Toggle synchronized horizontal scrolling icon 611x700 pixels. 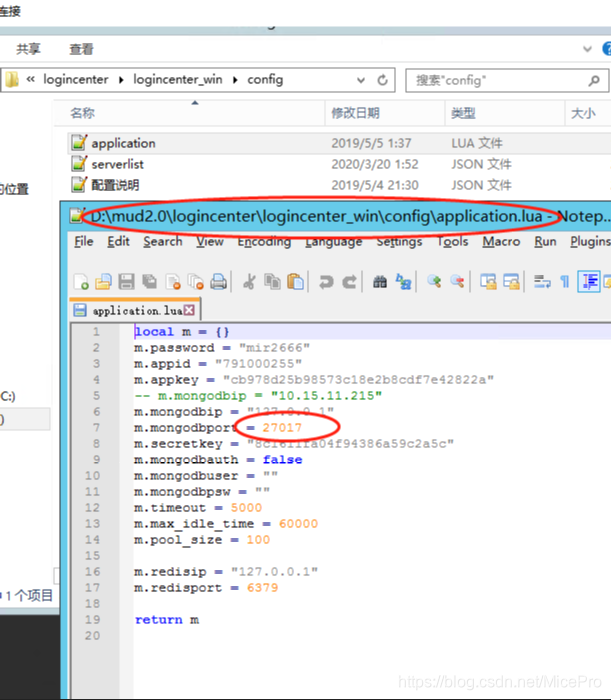511,282
